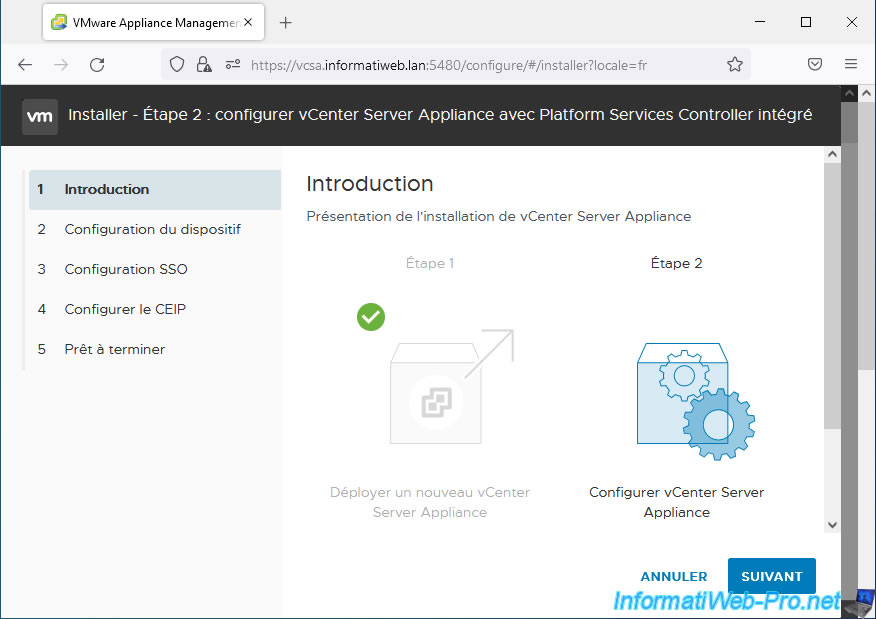Select the VMware Appliance Management browser tab
The height and width of the screenshot is (619, 876).
tap(153, 22)
